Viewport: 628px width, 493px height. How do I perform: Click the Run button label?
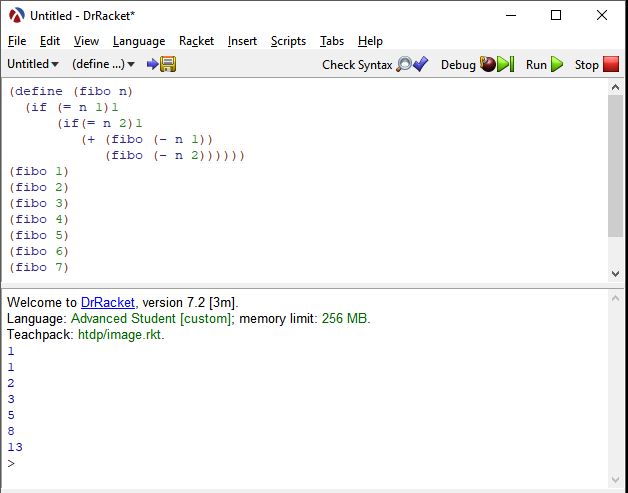[x=536, y=64]
